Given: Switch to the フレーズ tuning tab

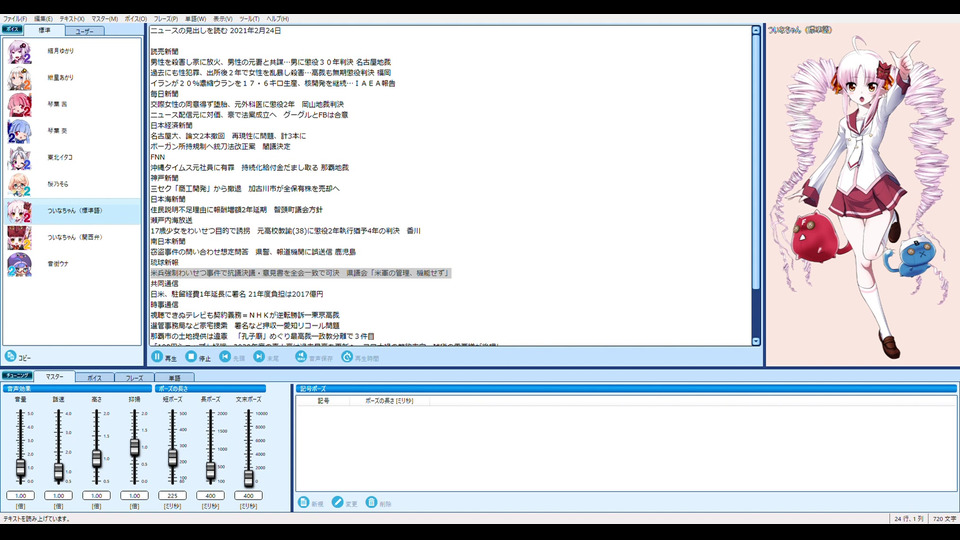Looking at the screenshot, I should (x=134, y=378).
